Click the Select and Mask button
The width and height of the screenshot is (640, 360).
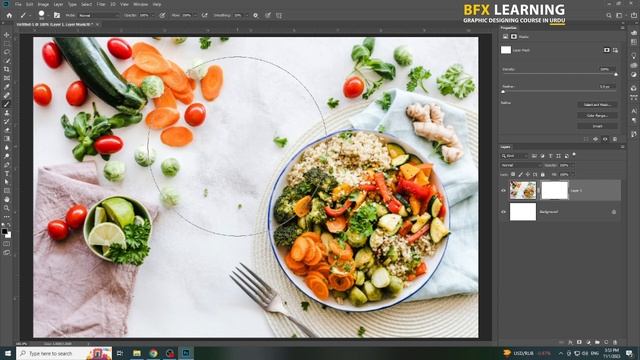pyautogui.click(x=597, y=105)
